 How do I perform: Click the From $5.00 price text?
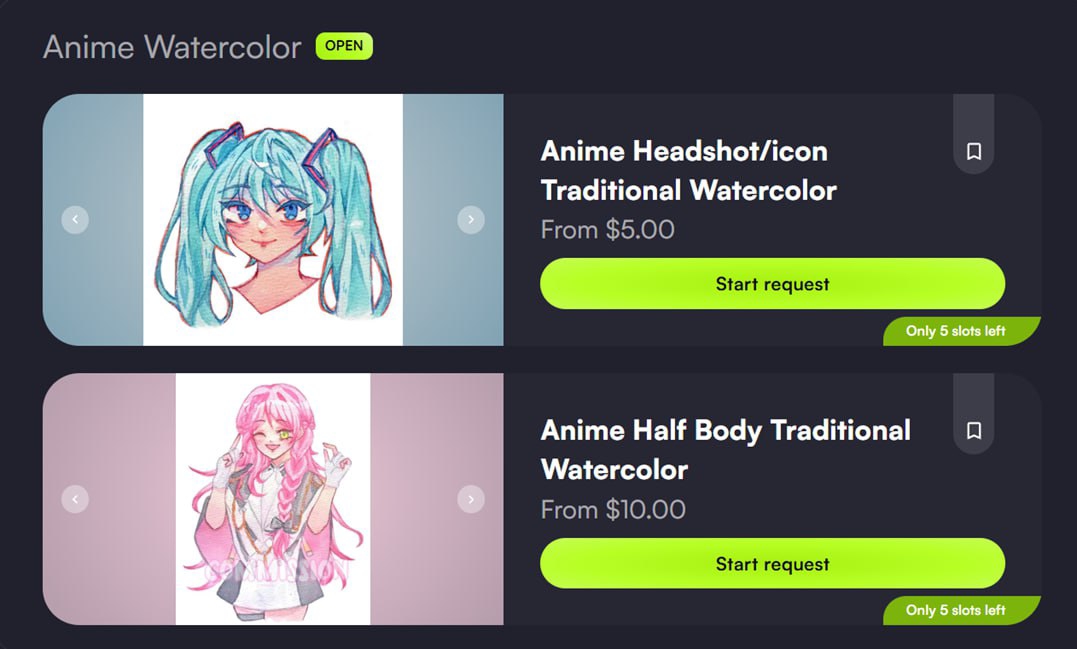pyautogui.click(x=607, y=229)
